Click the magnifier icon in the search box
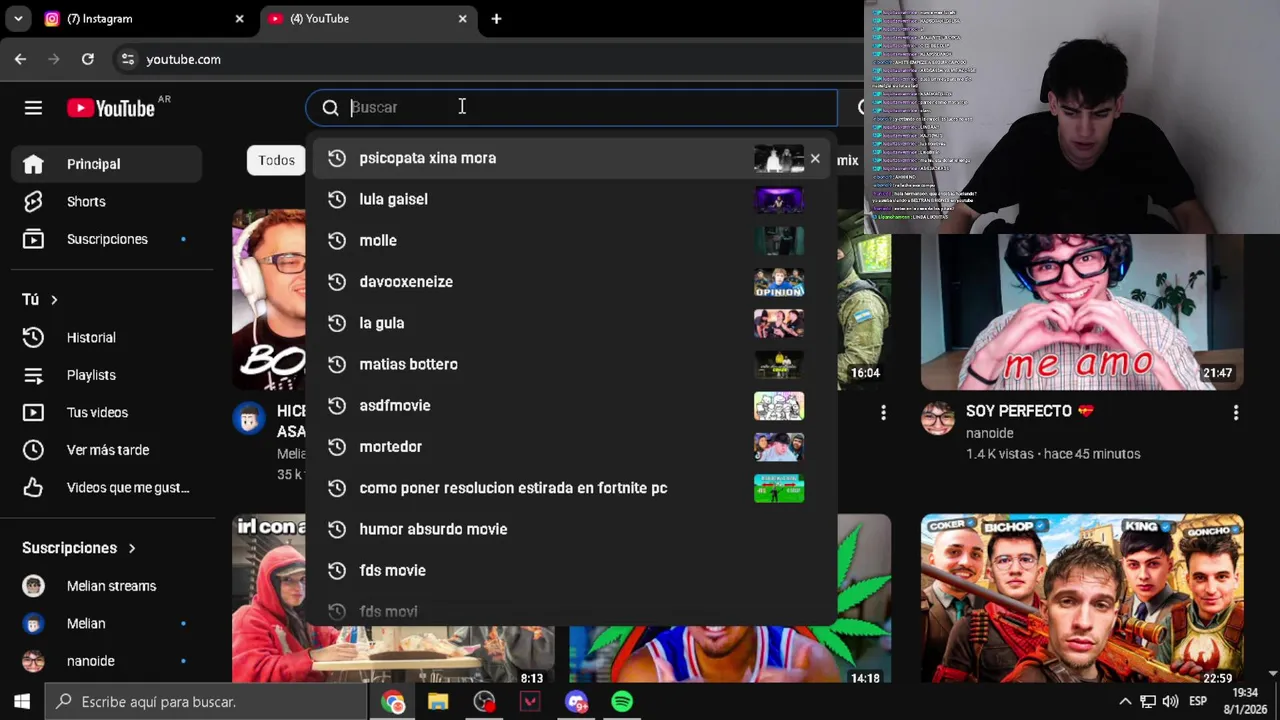The image size is (1280, 720). click(330, 107)
